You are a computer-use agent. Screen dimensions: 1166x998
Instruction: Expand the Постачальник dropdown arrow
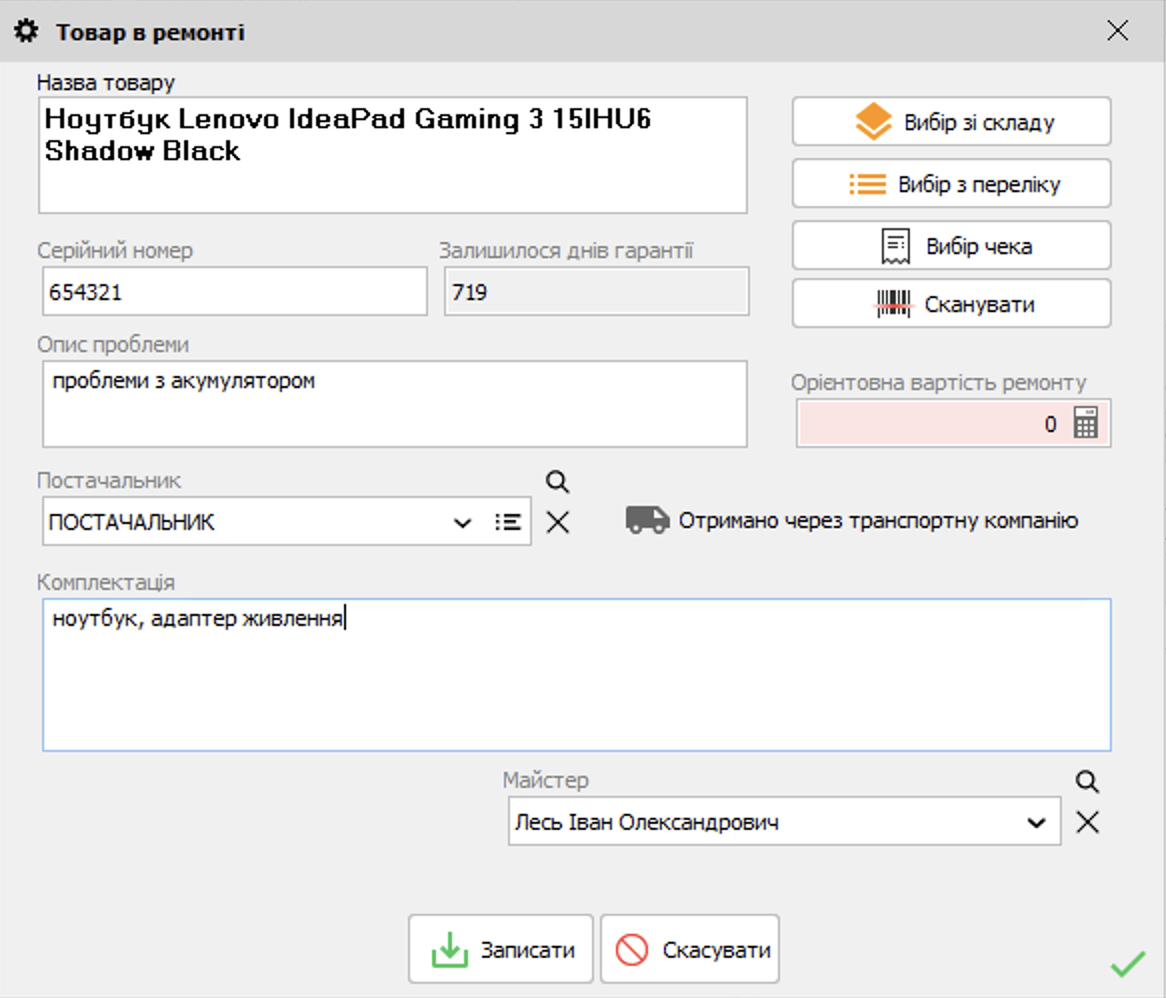(463, 523)
